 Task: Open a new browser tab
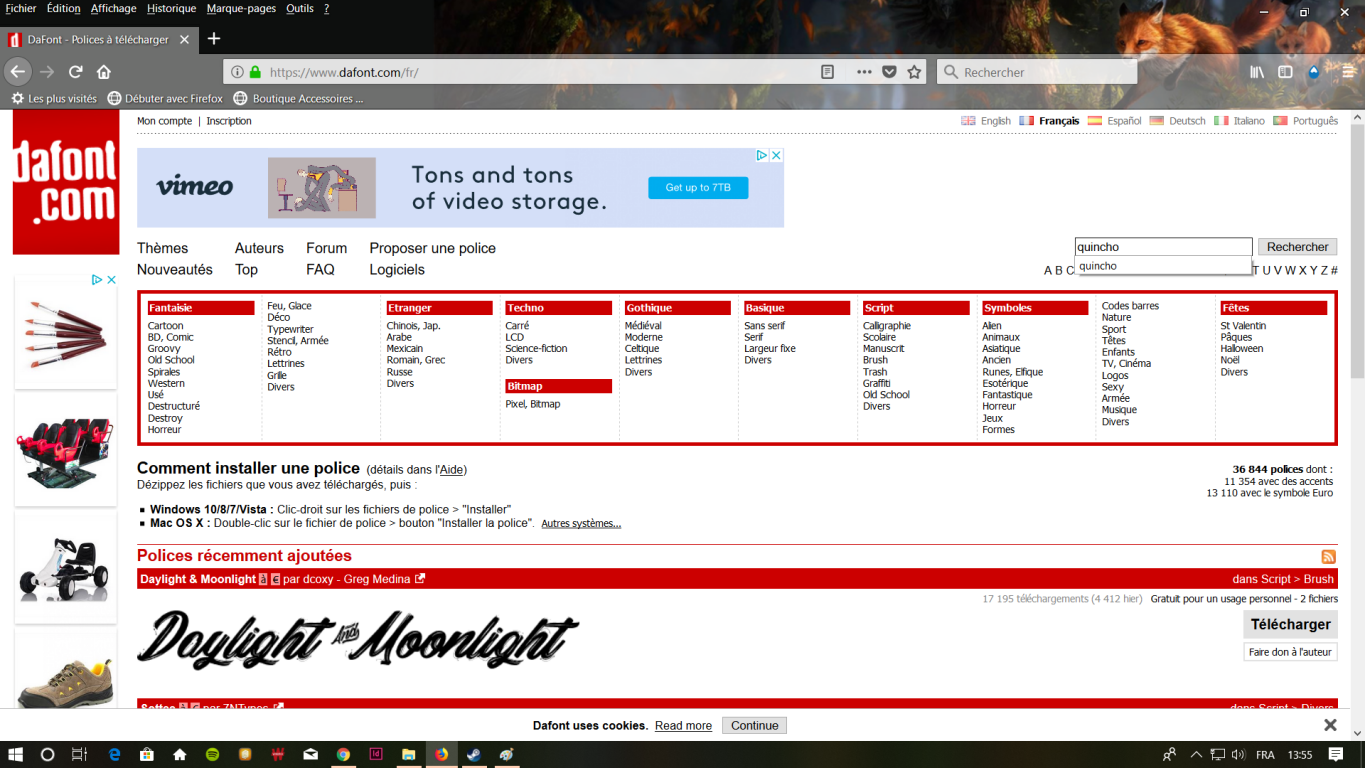tap(213, 39)
